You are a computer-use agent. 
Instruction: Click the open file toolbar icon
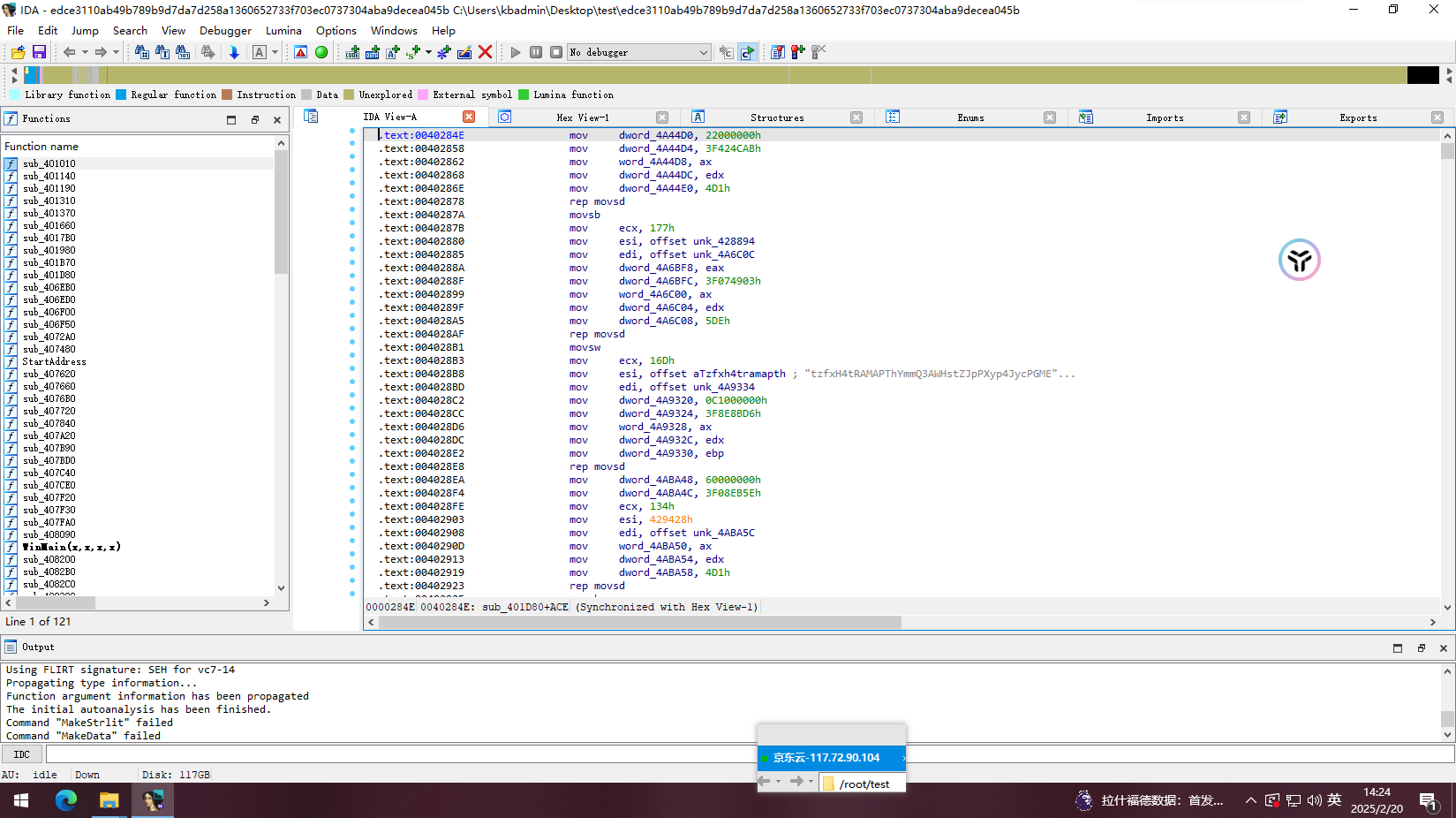click(x=18, y=52)
